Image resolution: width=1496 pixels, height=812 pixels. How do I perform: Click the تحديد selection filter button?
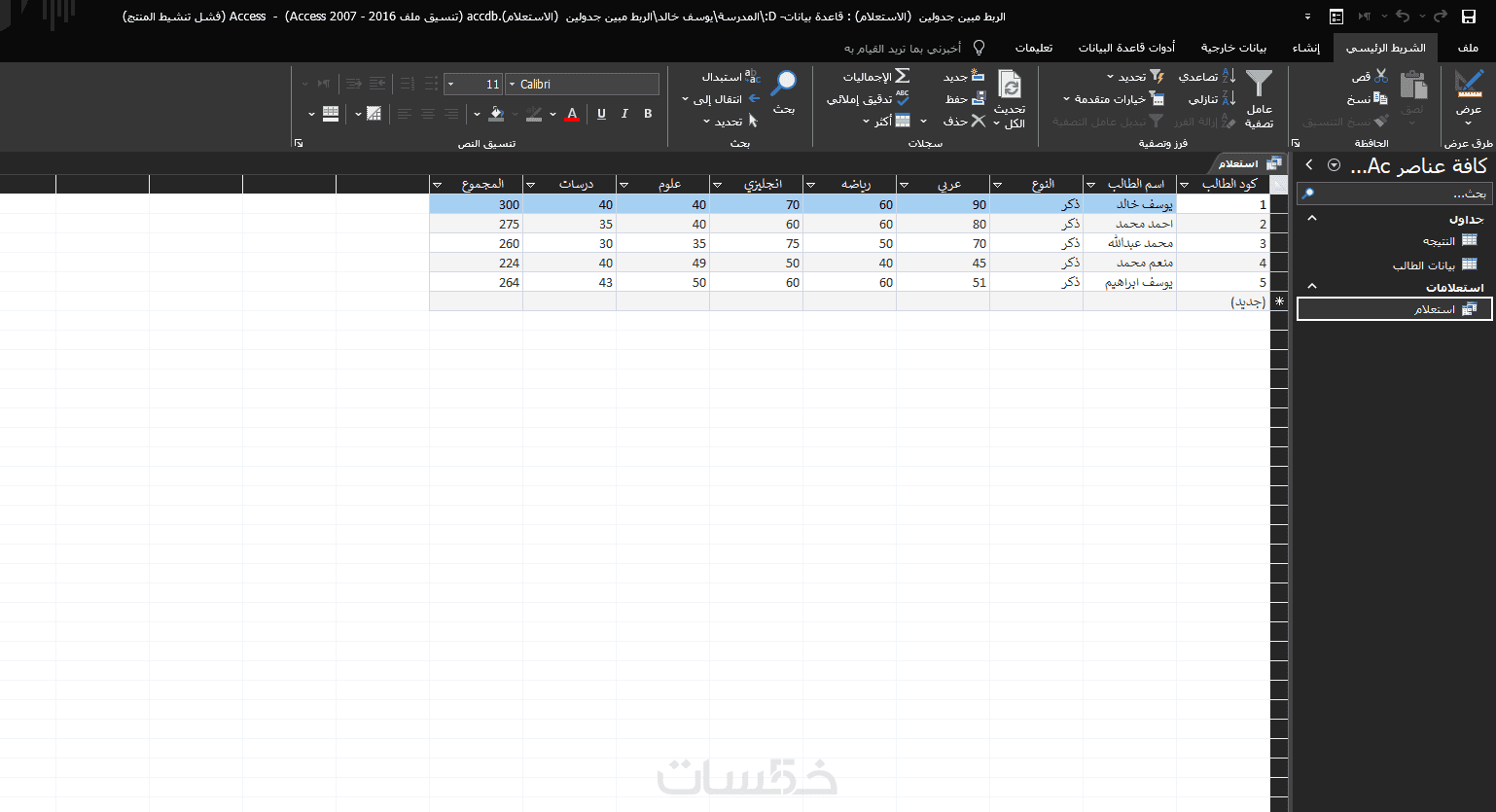1136,76
